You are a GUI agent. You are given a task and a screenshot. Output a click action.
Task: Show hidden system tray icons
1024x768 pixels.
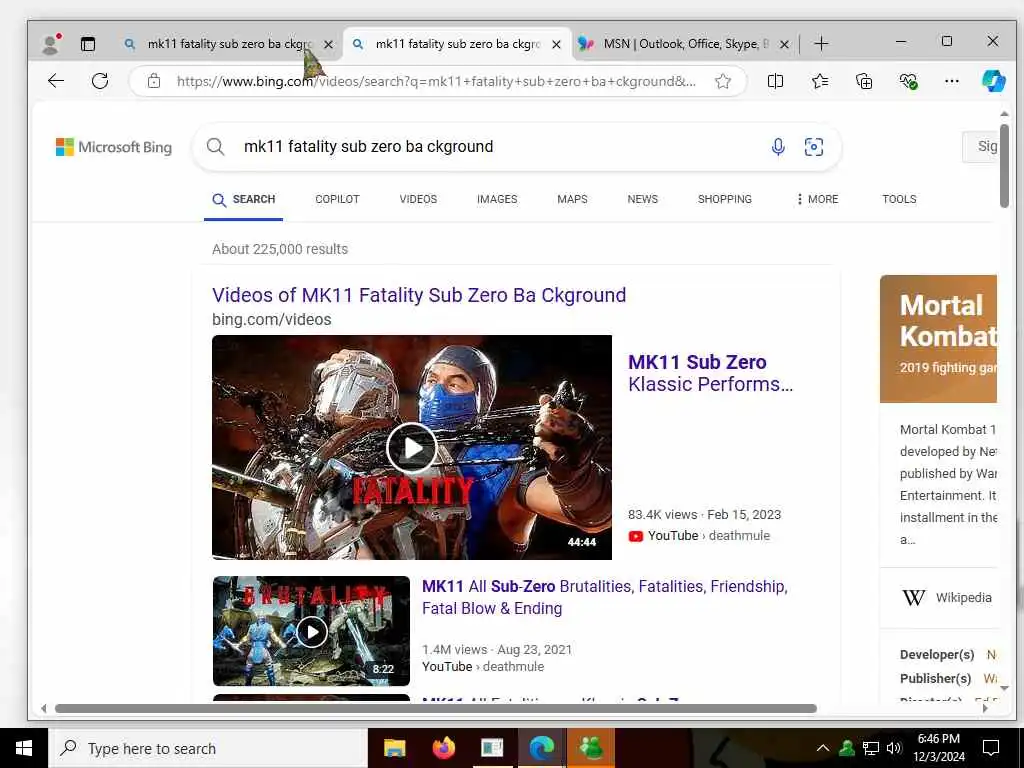coord(823,748)
